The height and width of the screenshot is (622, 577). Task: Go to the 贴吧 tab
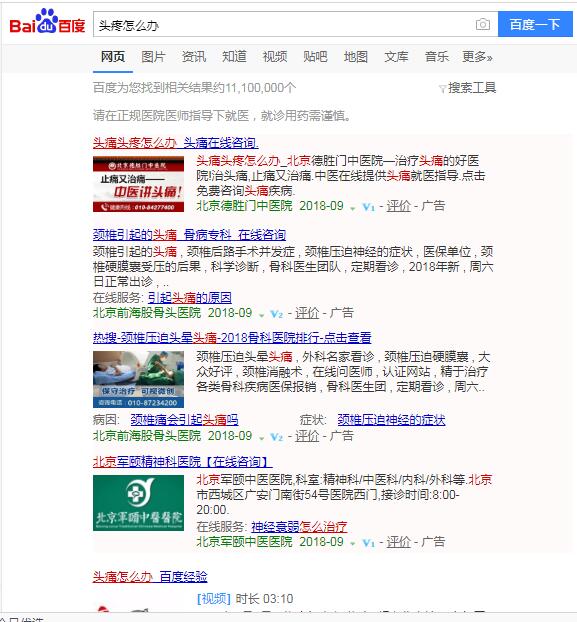[x=315, y=57]
